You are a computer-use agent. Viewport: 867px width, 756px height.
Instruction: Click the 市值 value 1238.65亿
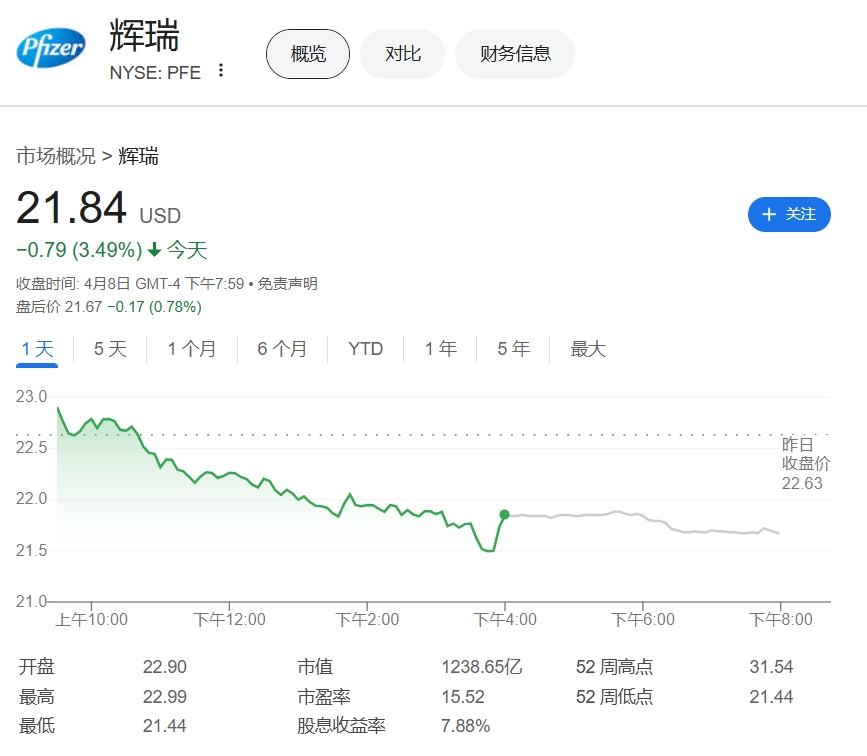482,667
